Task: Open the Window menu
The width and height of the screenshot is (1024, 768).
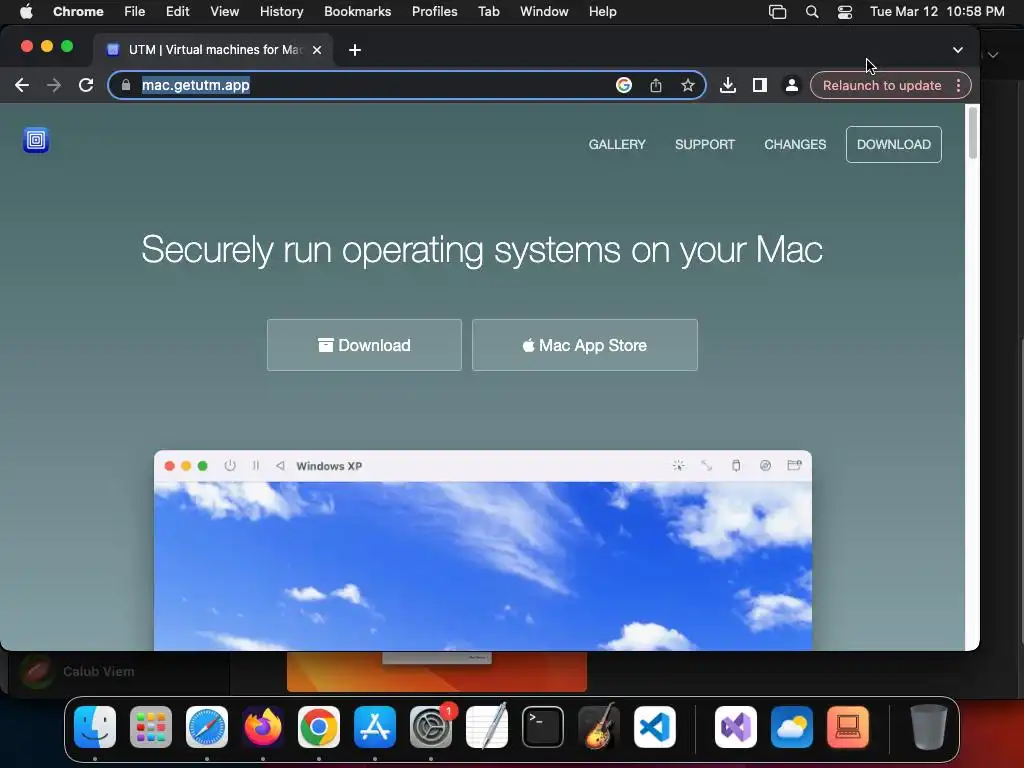Action: pyautogui.click(x=544, y=12)
